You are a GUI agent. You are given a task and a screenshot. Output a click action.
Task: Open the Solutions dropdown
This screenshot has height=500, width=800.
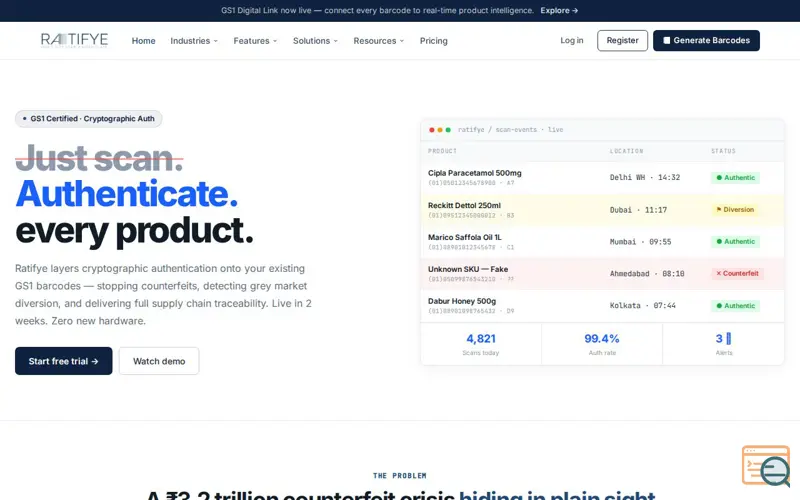point(315,40)
